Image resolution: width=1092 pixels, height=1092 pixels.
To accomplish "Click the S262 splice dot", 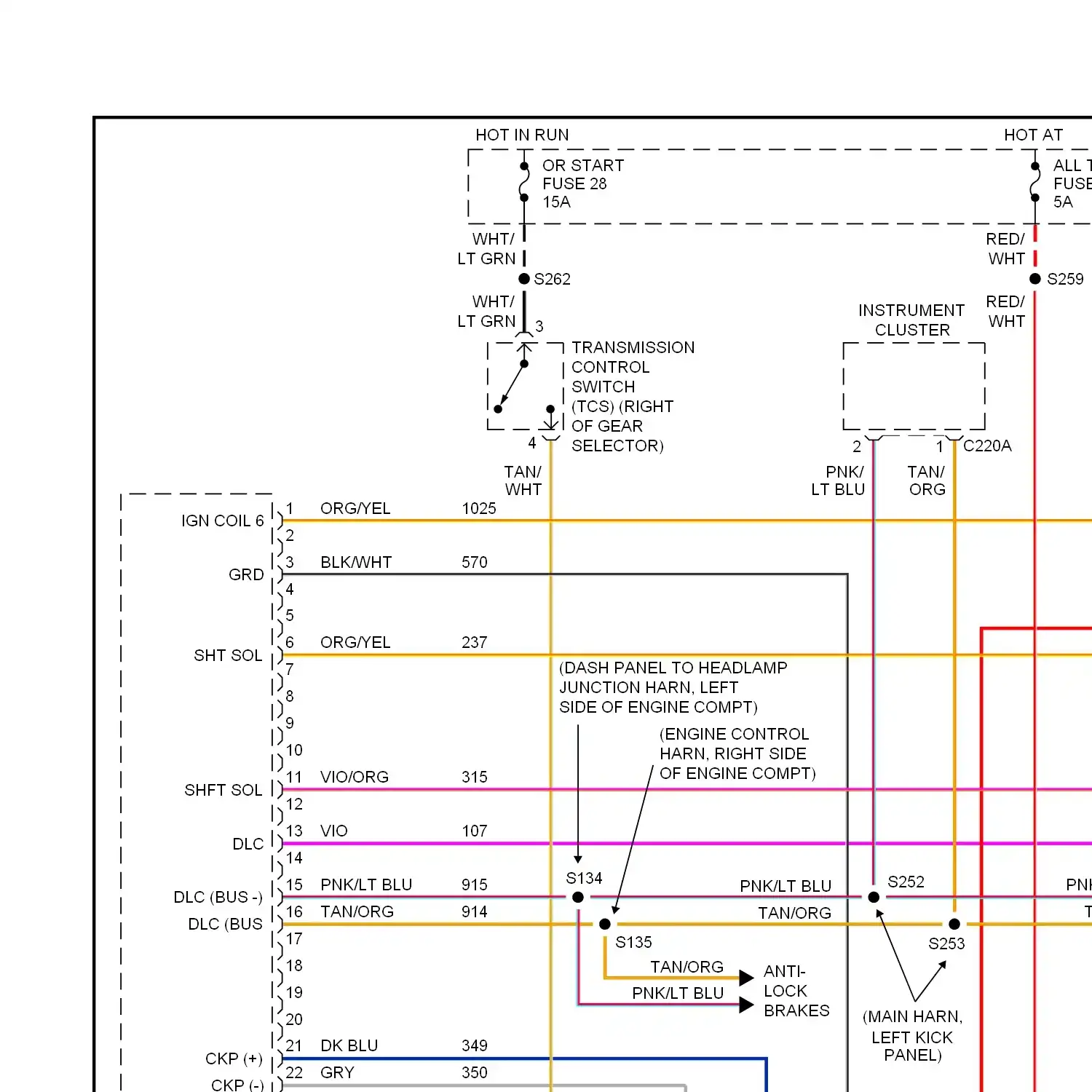I will (x=524, y=279).
